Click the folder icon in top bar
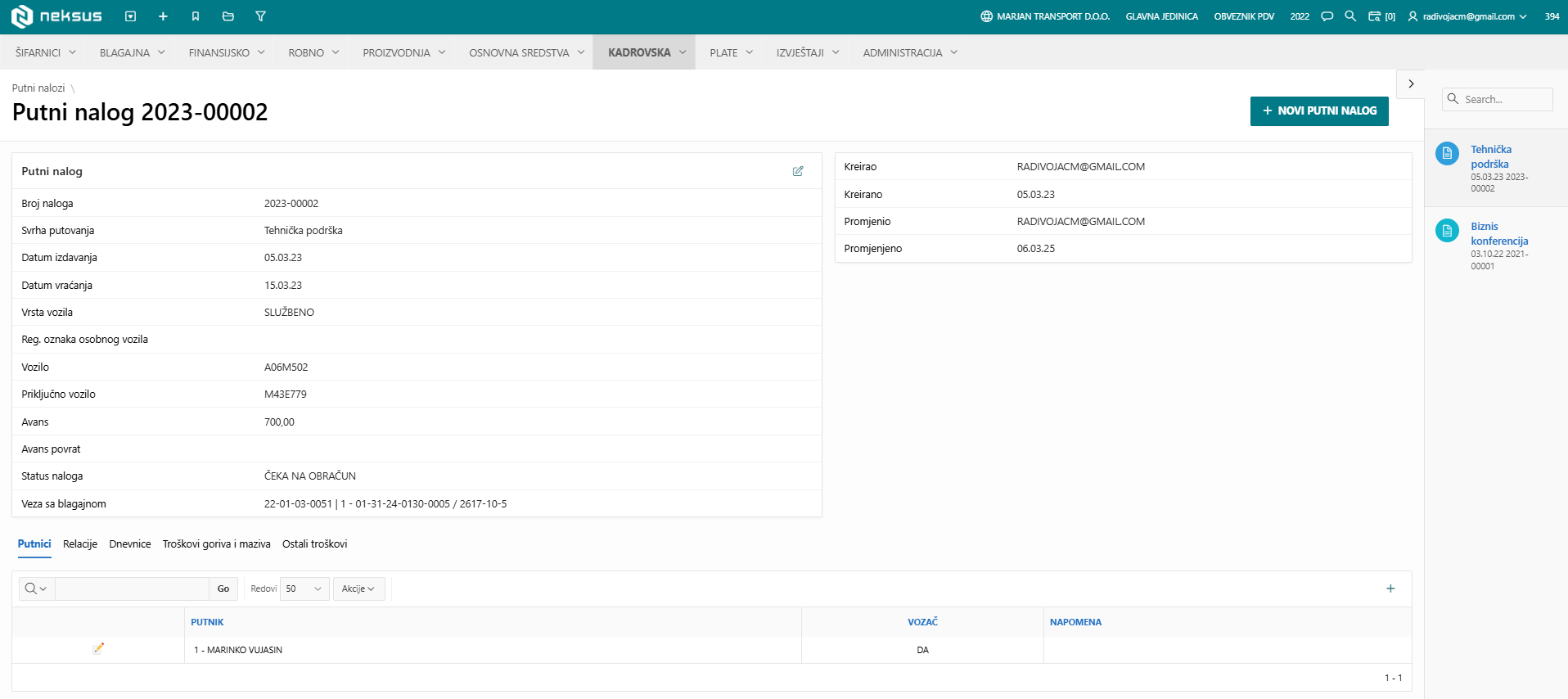 228,16
